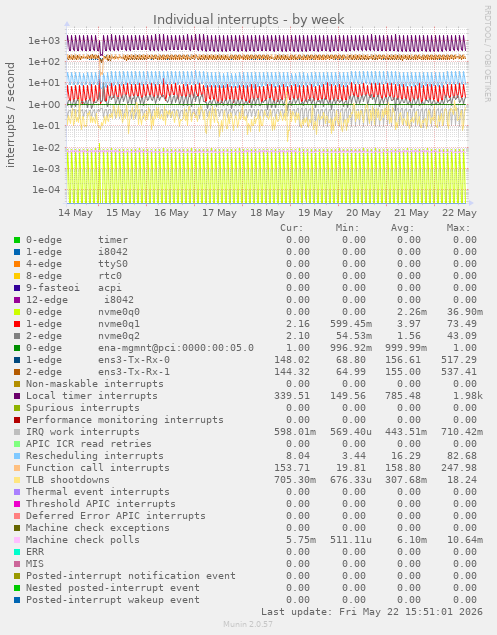Click the Munin 2.0.57 version footer
Image resolution: width=497 pixels, height=635 pixels.
[x=248, y=624]
